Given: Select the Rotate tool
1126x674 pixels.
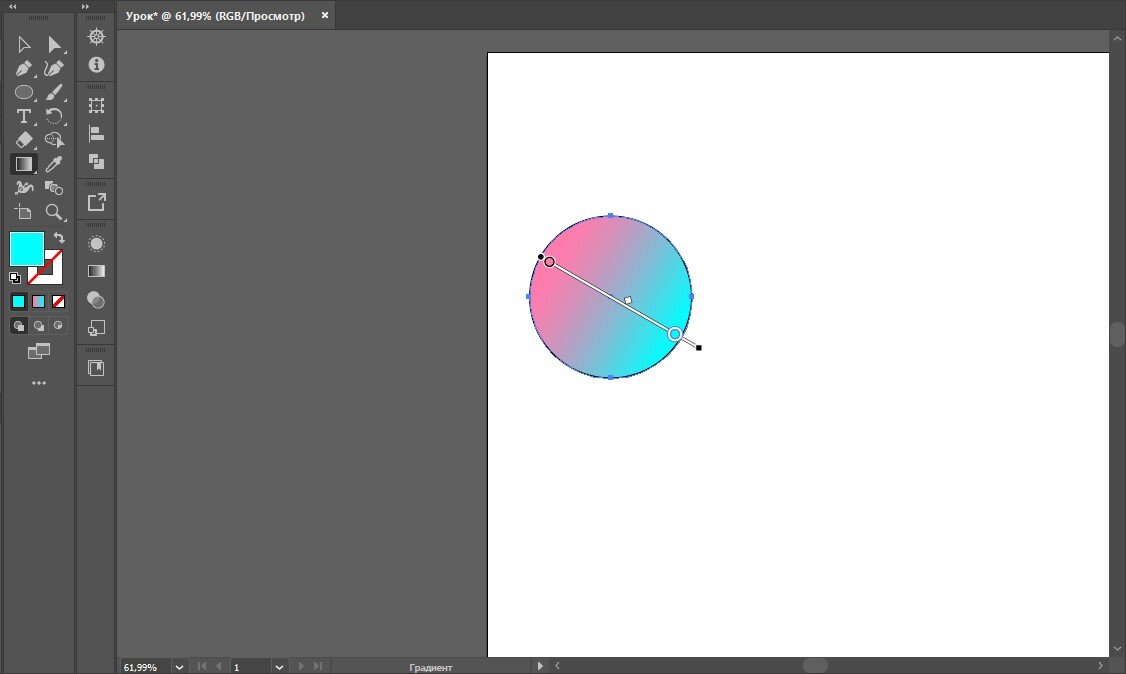Looking at the screenshot, I should tap(54, 116).
